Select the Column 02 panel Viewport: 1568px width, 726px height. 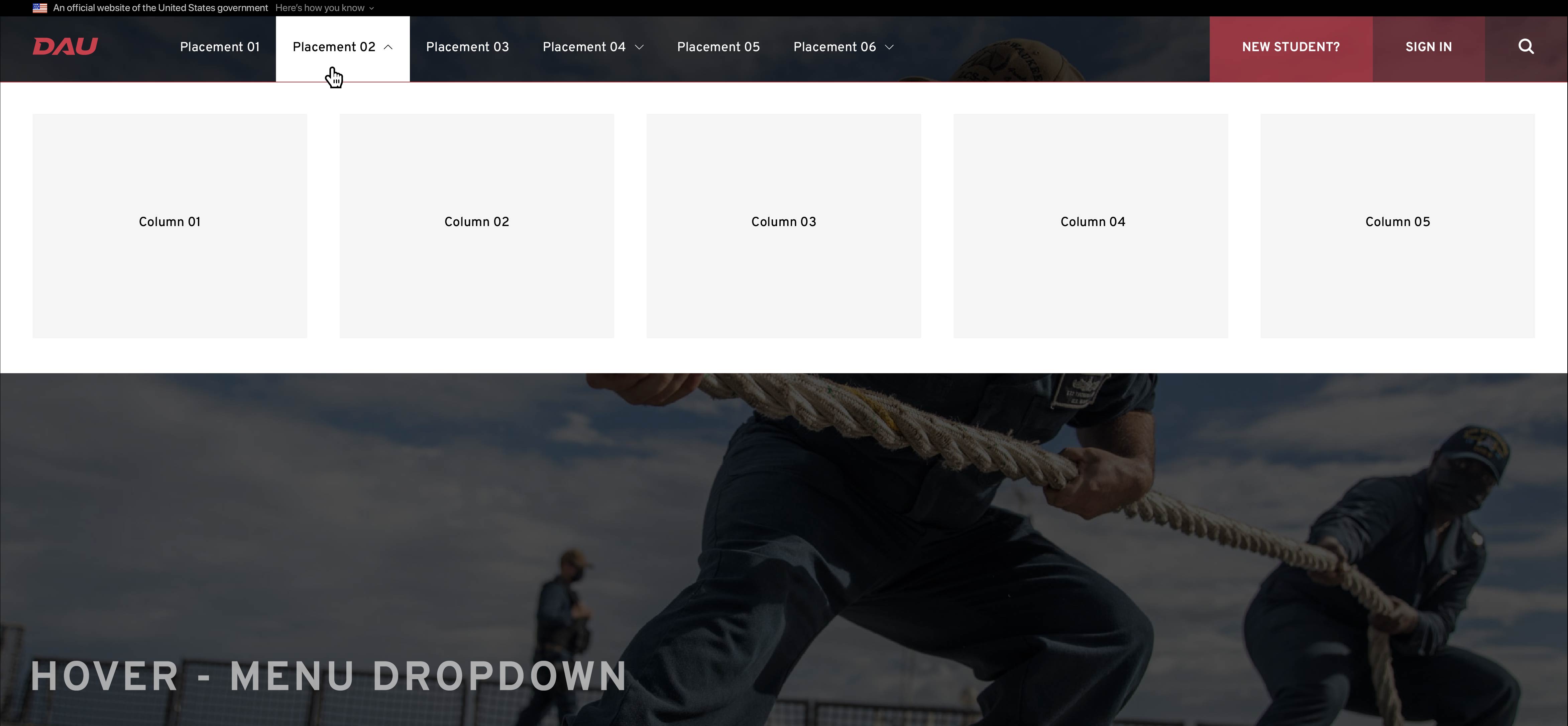click(477, 226)
